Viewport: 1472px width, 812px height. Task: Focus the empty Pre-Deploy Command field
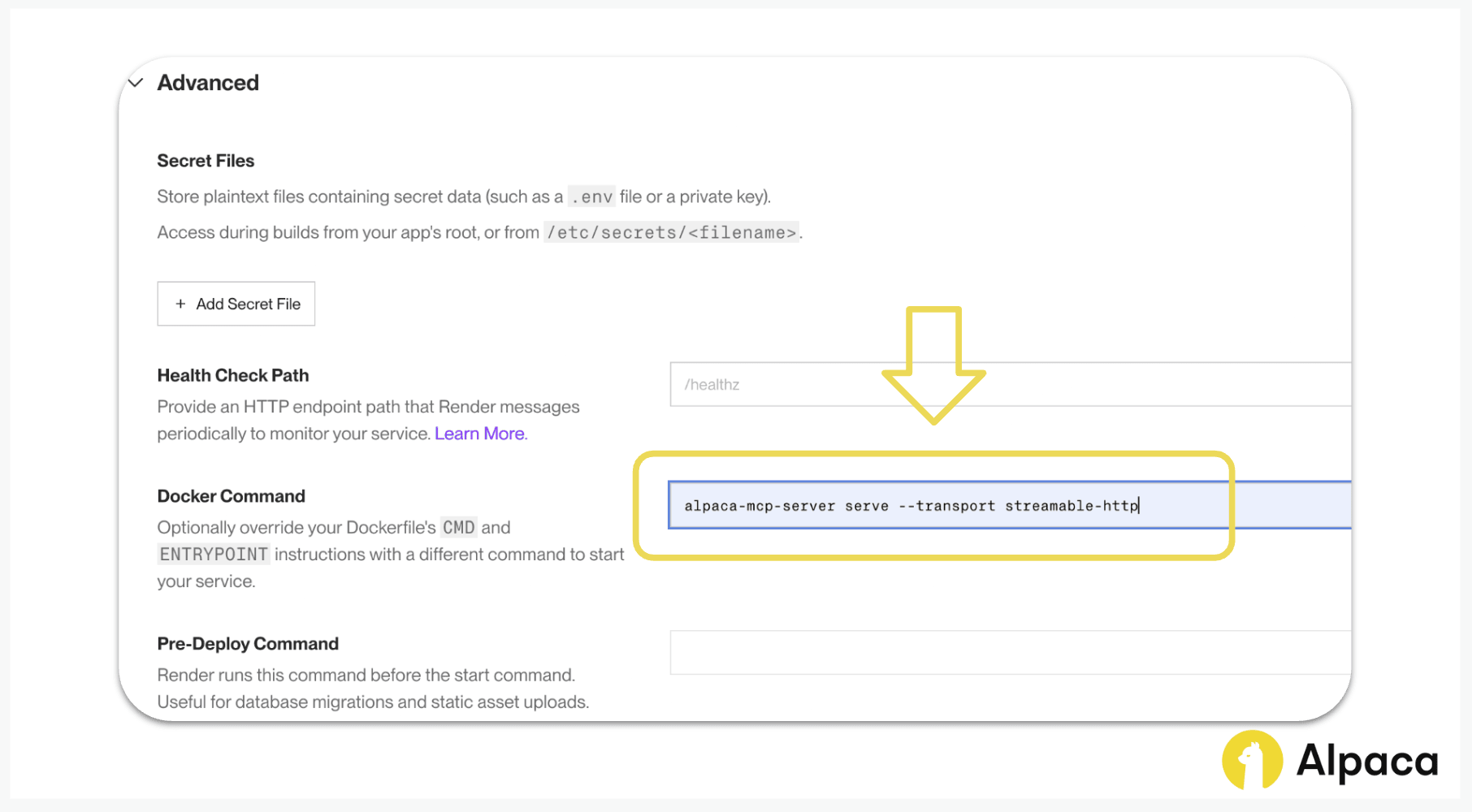click(x=1007, y=653)
